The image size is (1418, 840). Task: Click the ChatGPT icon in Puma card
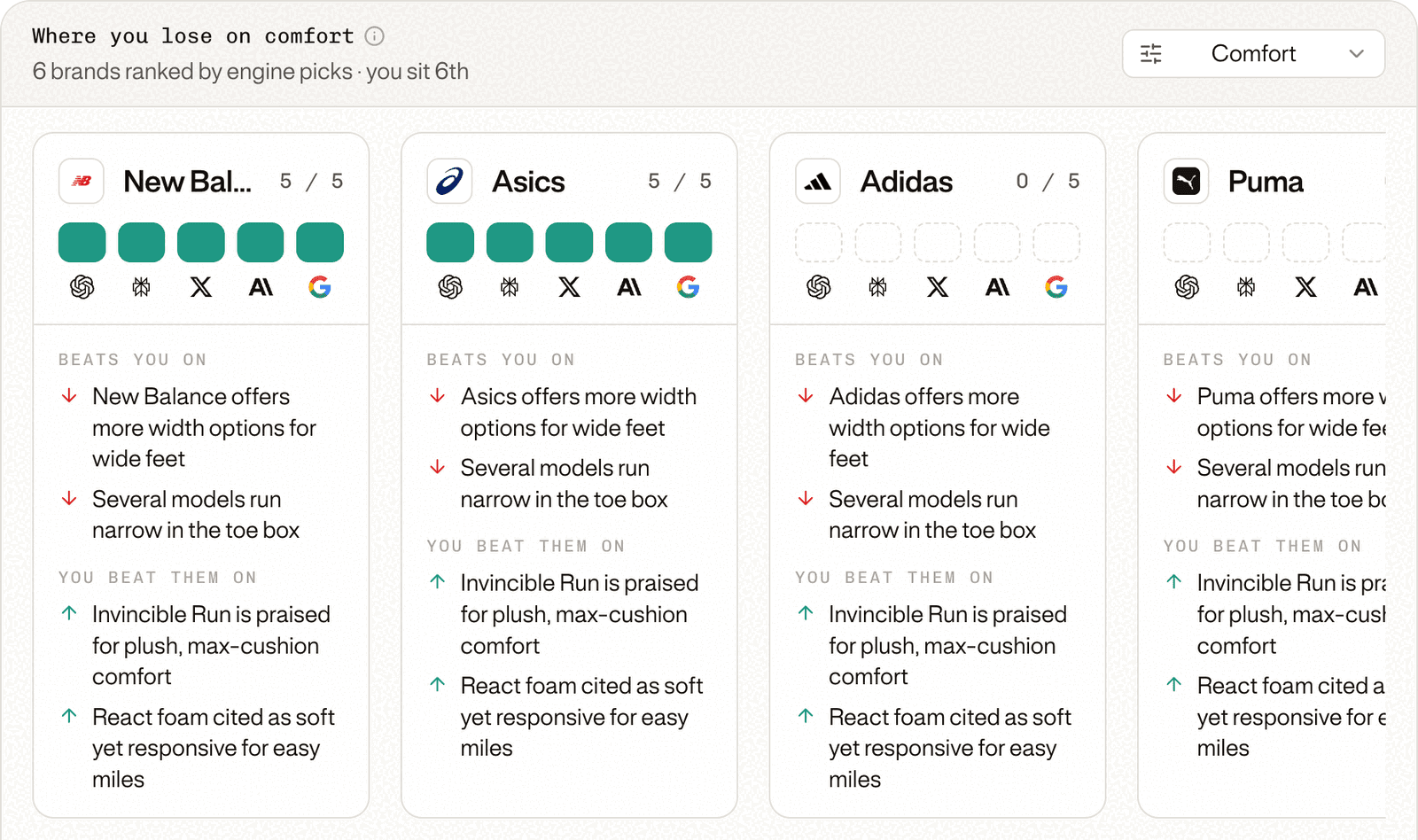click(x=1187, y=287)
